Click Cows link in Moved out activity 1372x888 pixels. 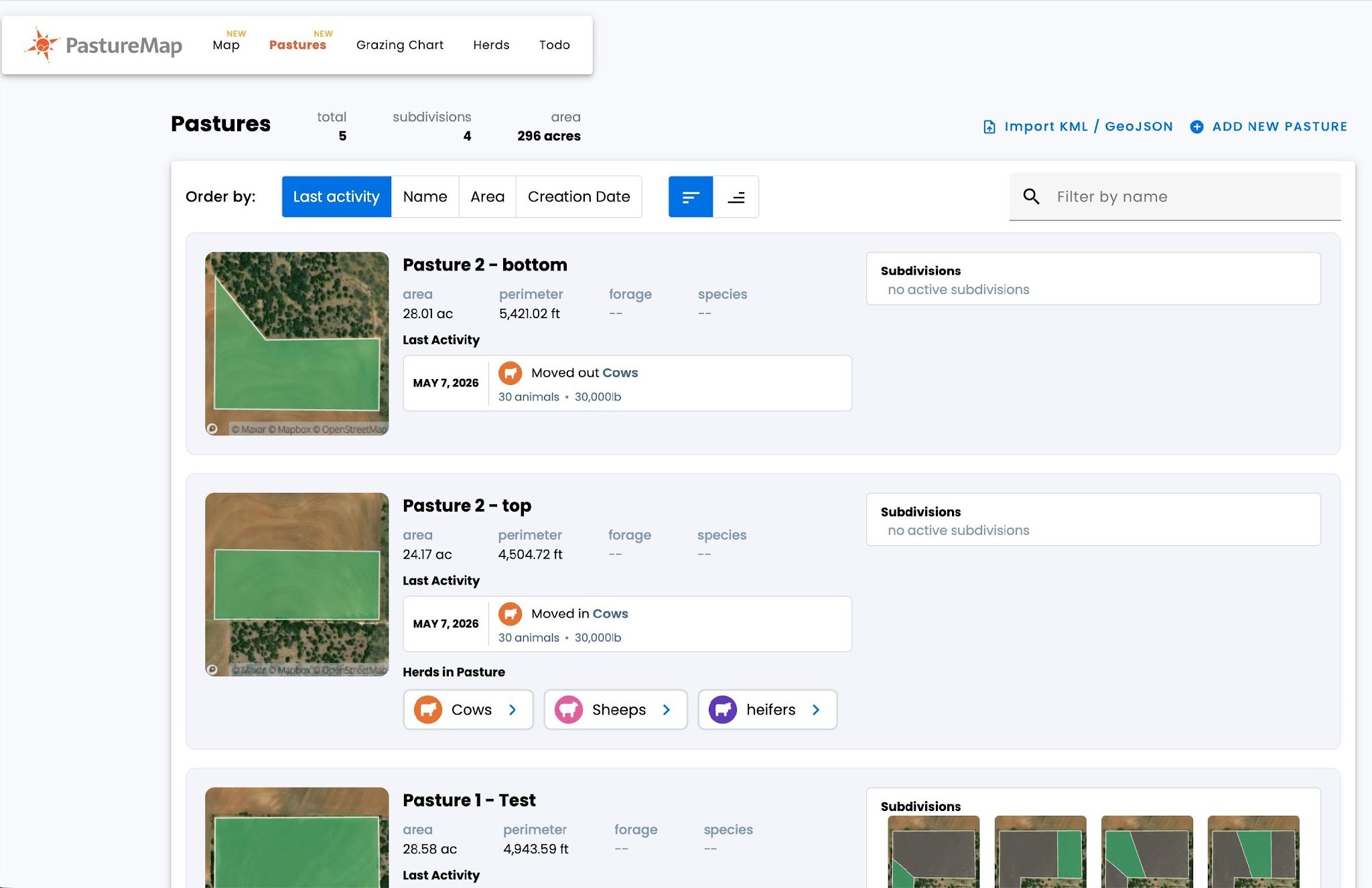point(620,373)
